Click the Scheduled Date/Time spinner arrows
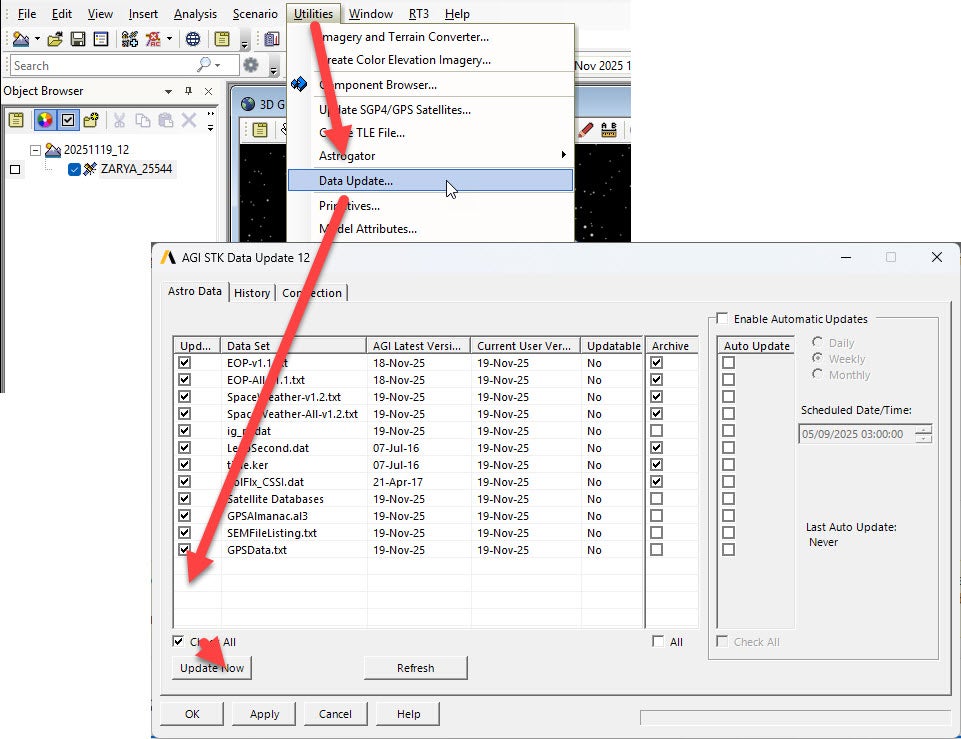 [x=923, y=434]
